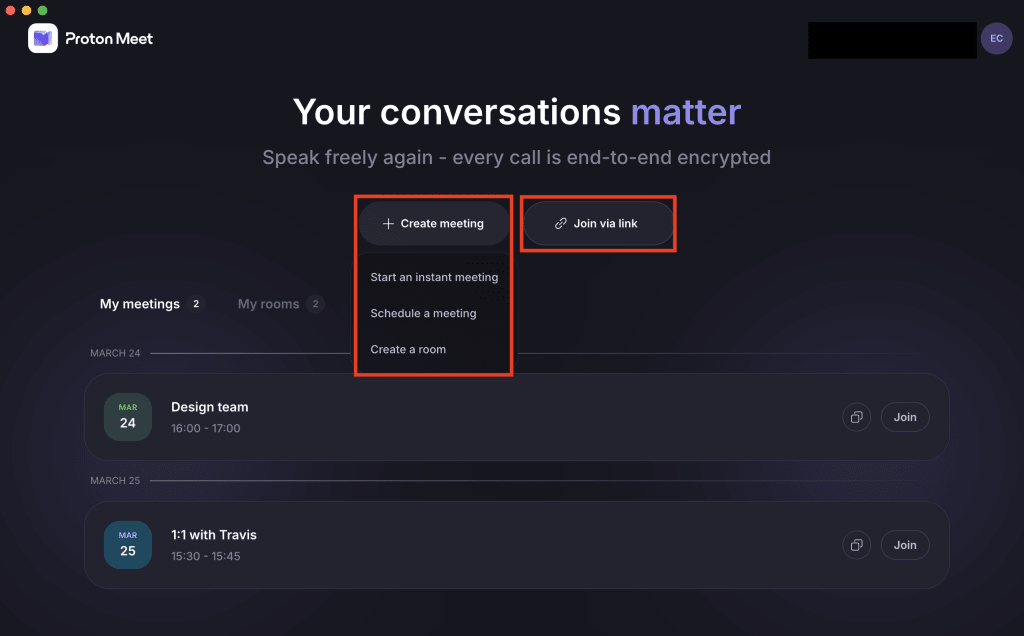The image size is (1024, 636).
Task: Switch to the My rooms tab
Action: pyautogui.click(x=269, y=303)
